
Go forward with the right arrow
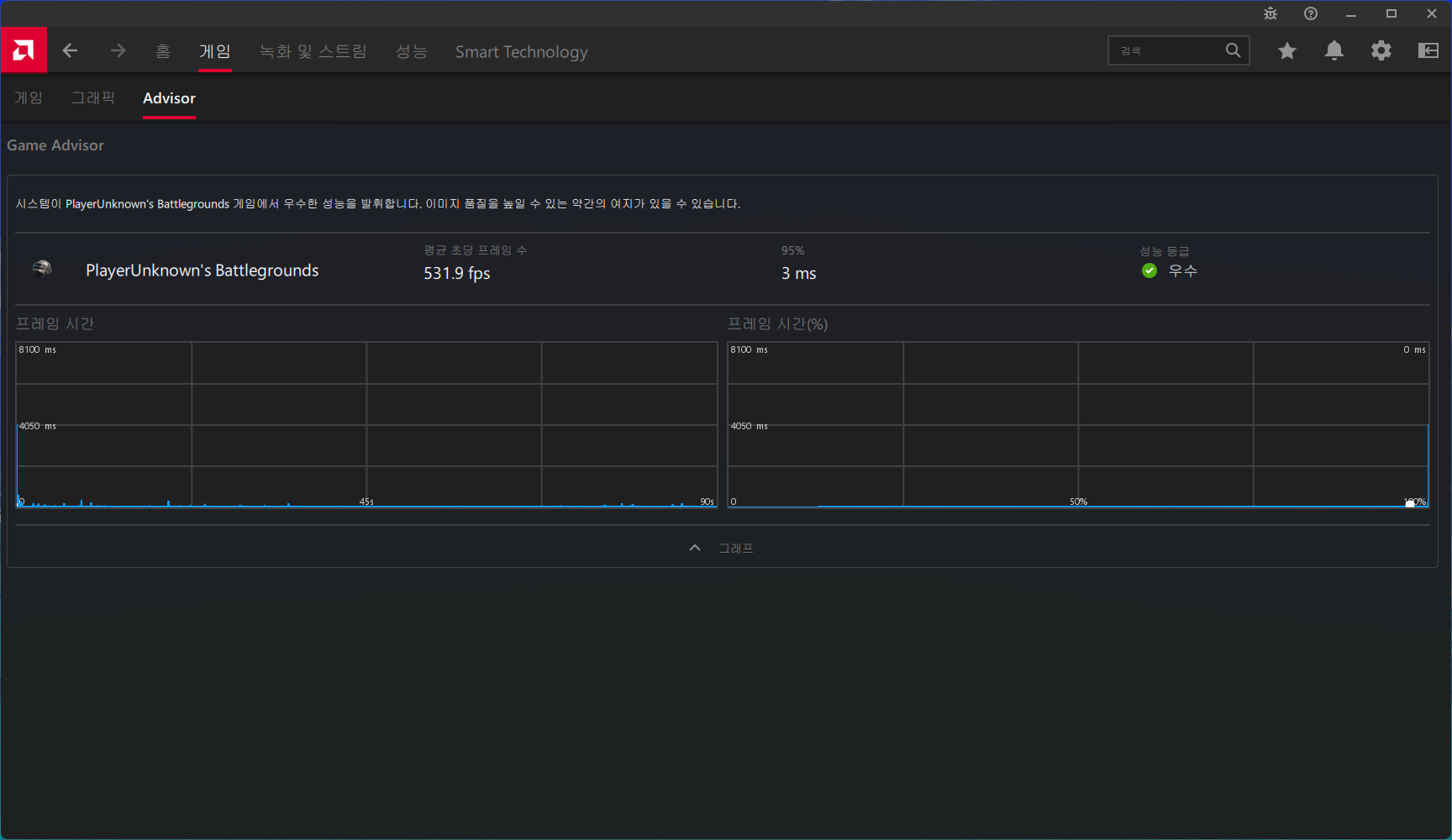click(x=118, y=51)
